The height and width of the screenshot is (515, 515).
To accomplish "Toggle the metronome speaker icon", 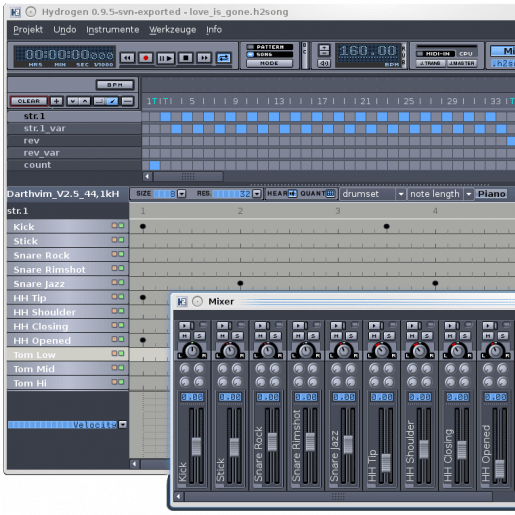I will point(324,63).
